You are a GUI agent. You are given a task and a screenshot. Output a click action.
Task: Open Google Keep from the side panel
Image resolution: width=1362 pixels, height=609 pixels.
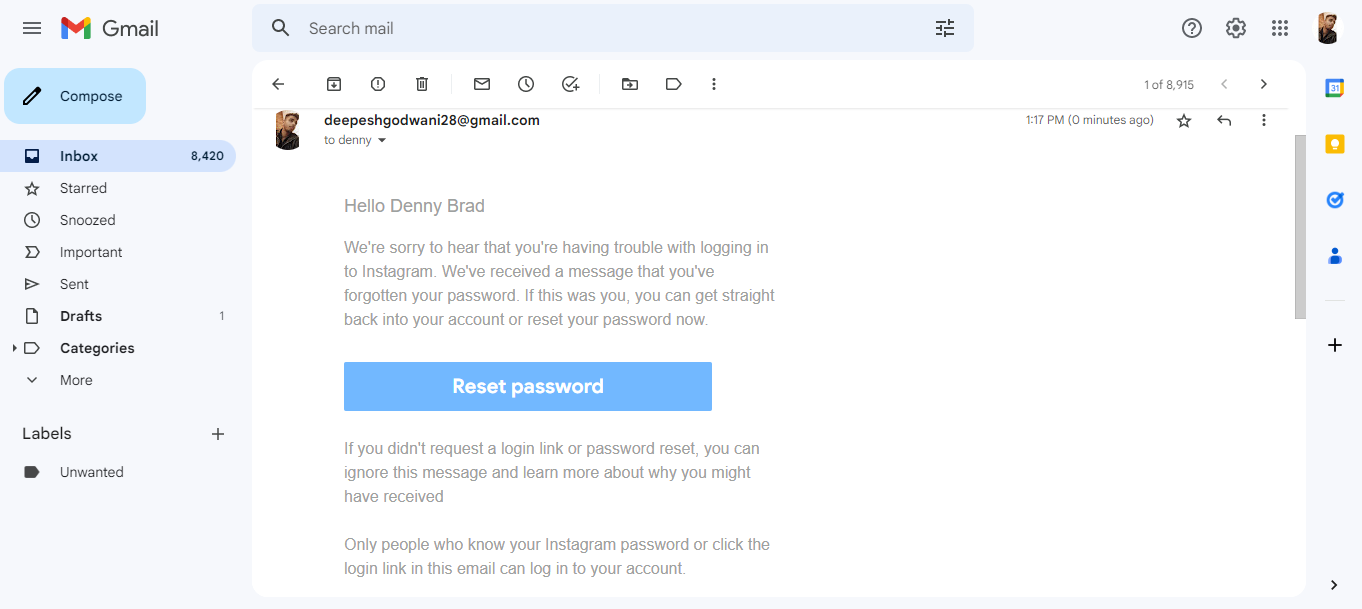pos(1334,144)
